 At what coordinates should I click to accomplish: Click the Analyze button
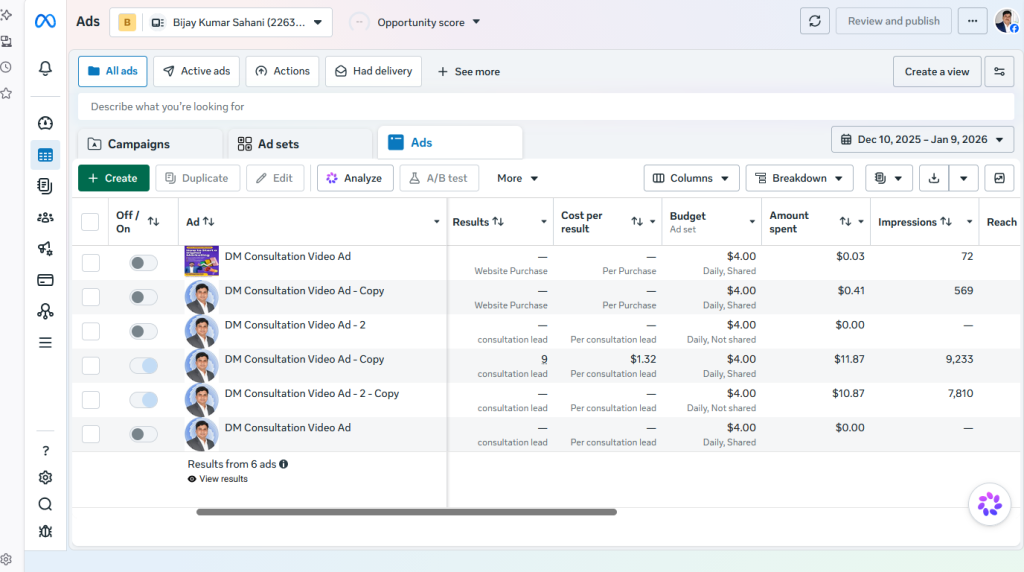(x=355, y=178)
